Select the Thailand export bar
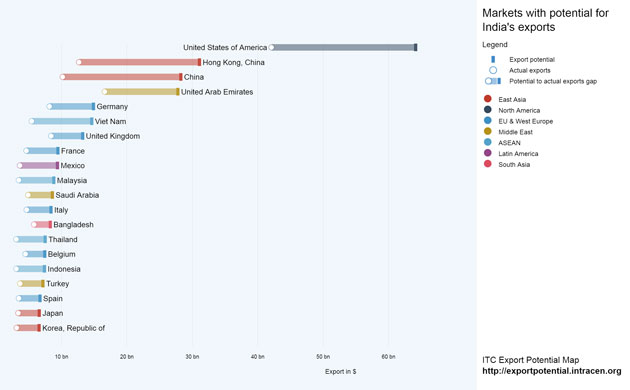 click(x=30, y=239)
